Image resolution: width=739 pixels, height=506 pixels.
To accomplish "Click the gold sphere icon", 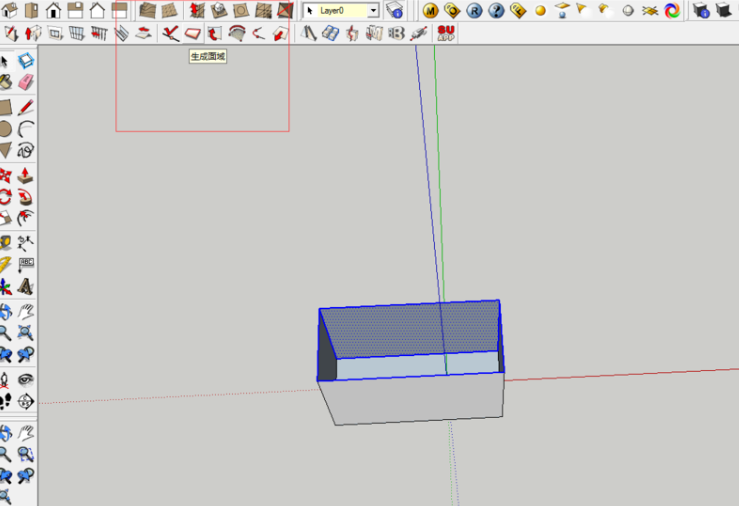I will tap(540, 10).
